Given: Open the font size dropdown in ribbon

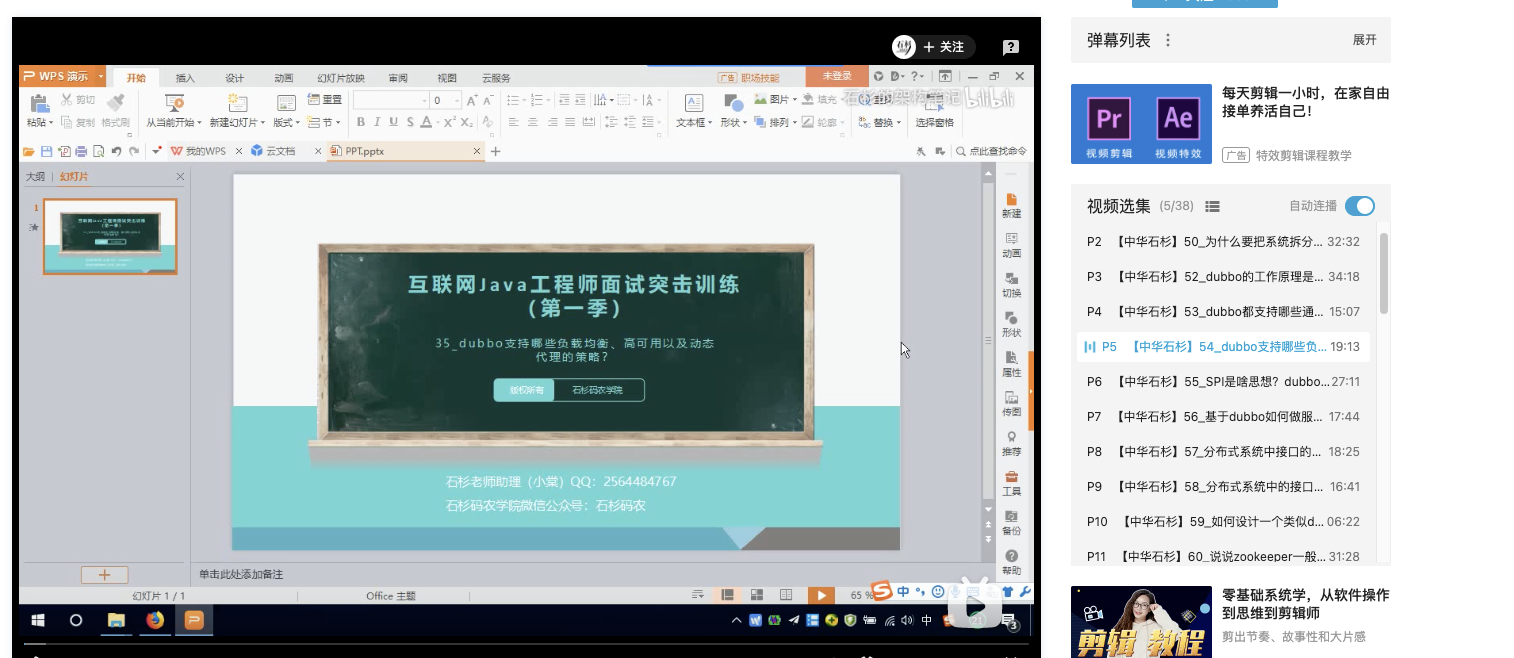Looking at the screenshot, I should [457, 100].
